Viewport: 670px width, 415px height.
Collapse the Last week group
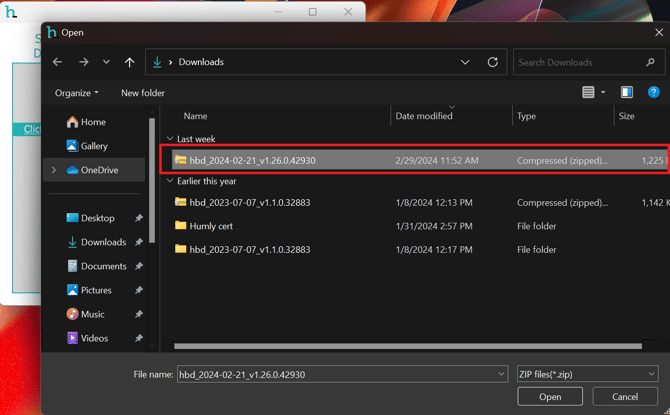pyautogui.click(x=170, y=139)
